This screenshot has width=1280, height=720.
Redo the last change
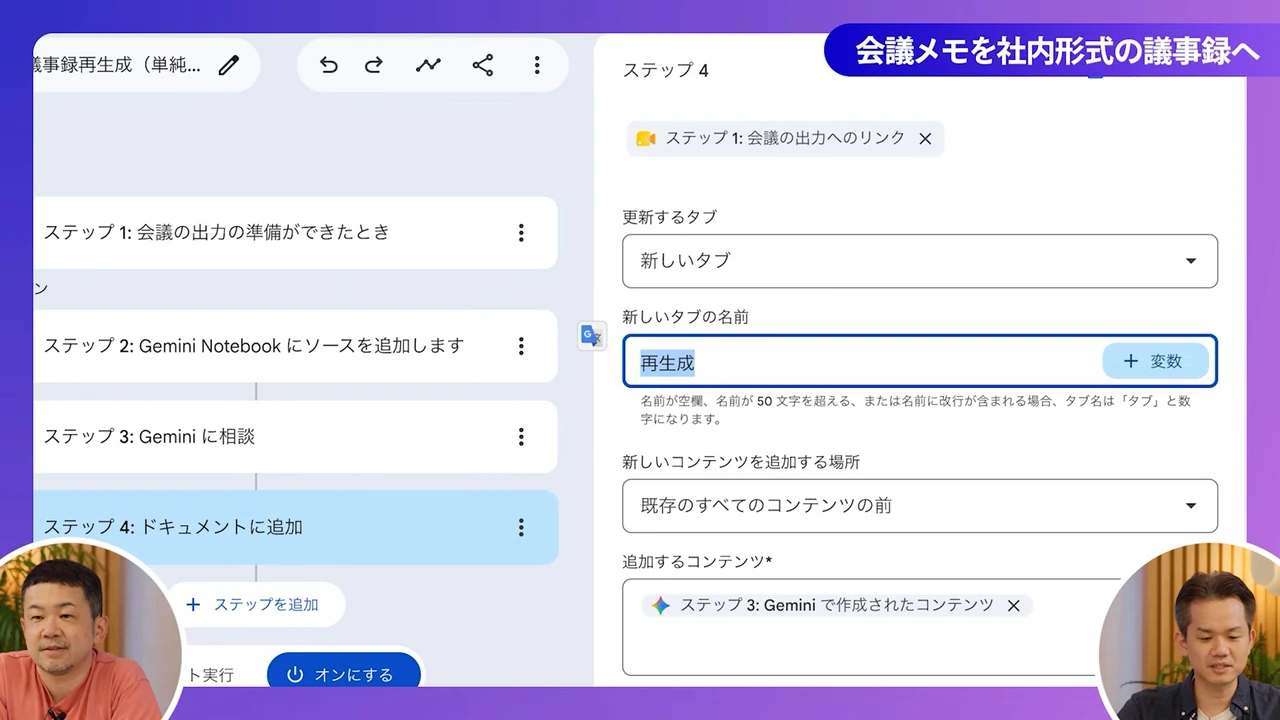pyautogui.click(x=373, y=66)
